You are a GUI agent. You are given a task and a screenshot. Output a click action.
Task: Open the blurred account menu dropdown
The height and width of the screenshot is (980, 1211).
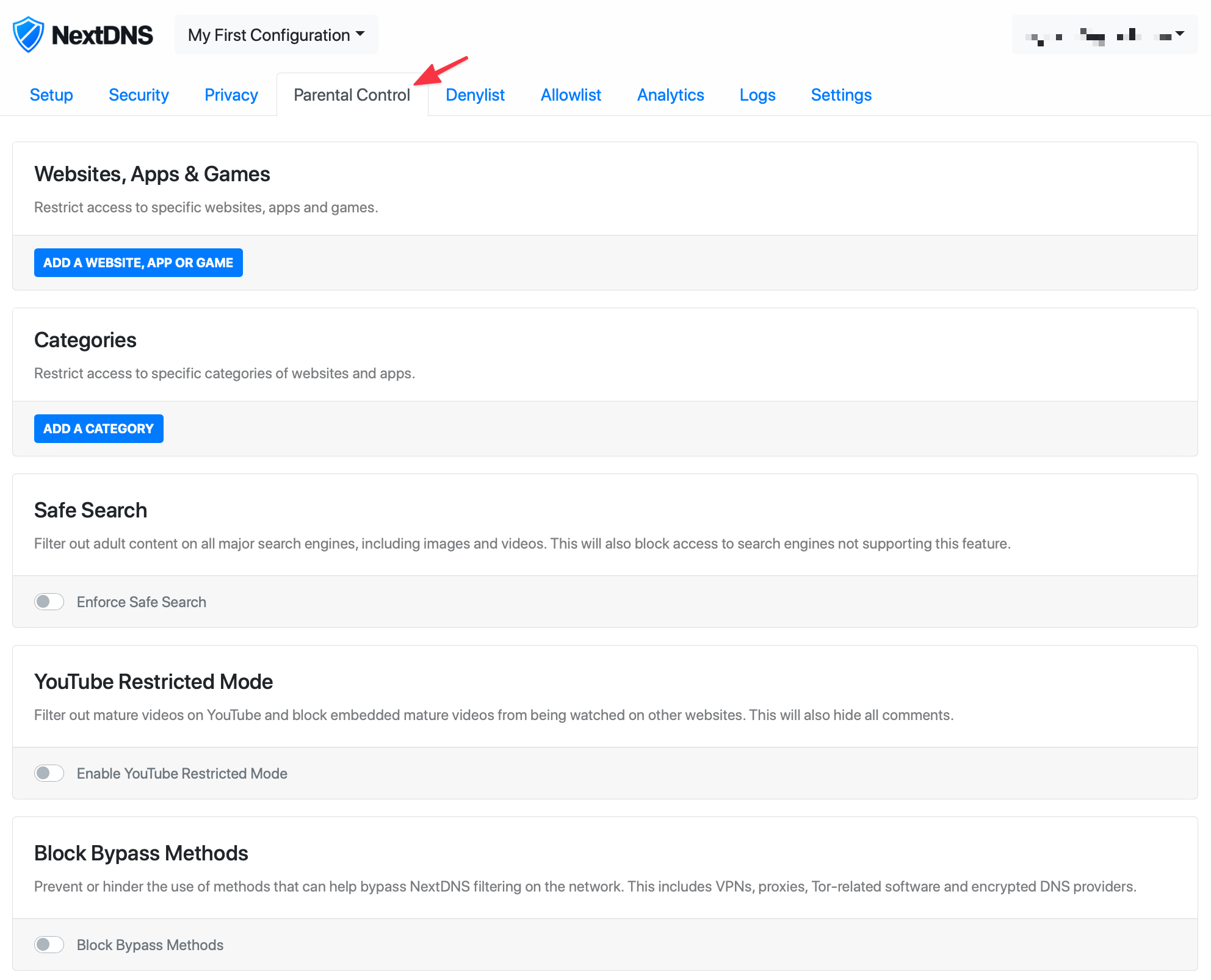coord(1105,35)
